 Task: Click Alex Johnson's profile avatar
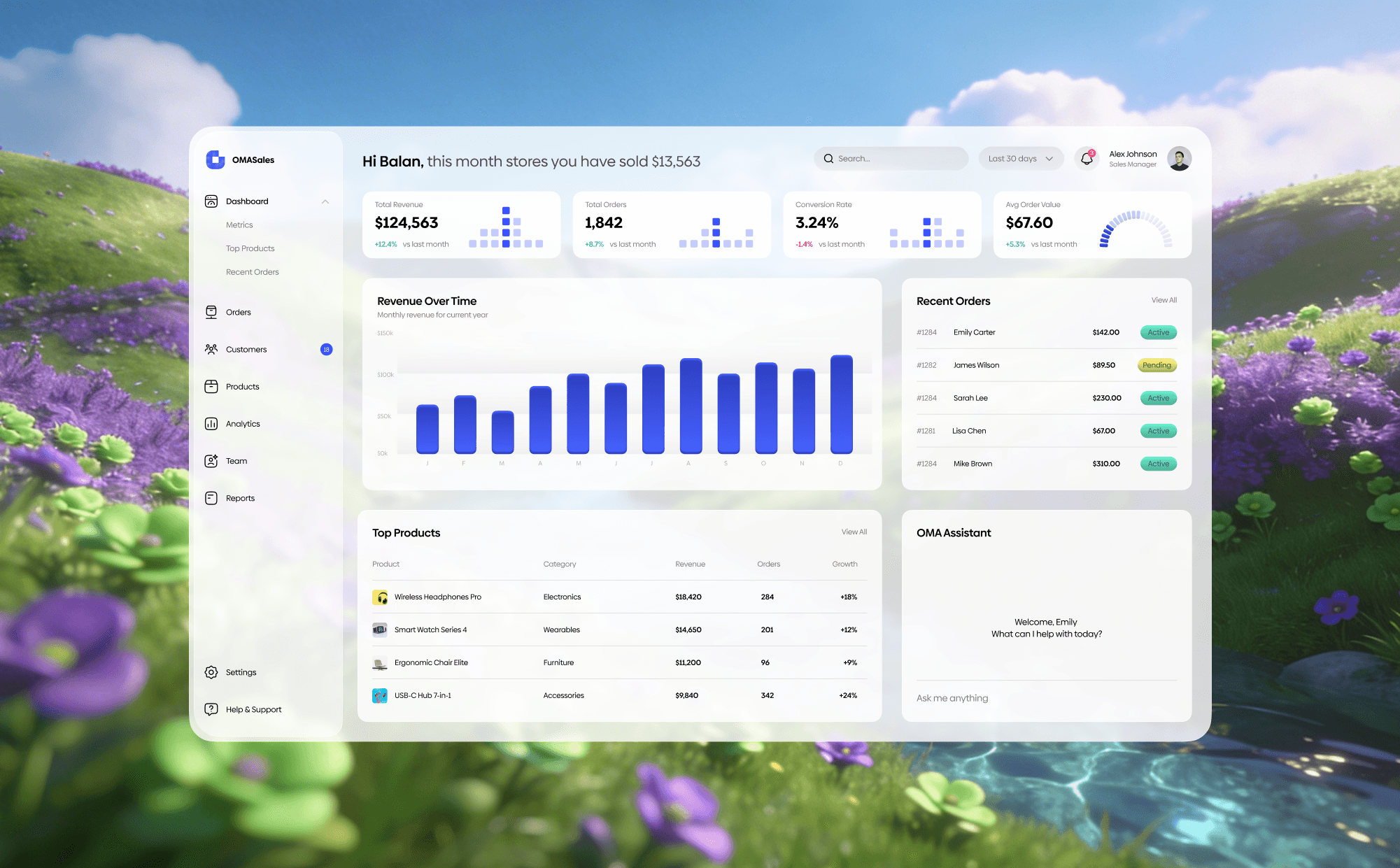point(1179,159)
